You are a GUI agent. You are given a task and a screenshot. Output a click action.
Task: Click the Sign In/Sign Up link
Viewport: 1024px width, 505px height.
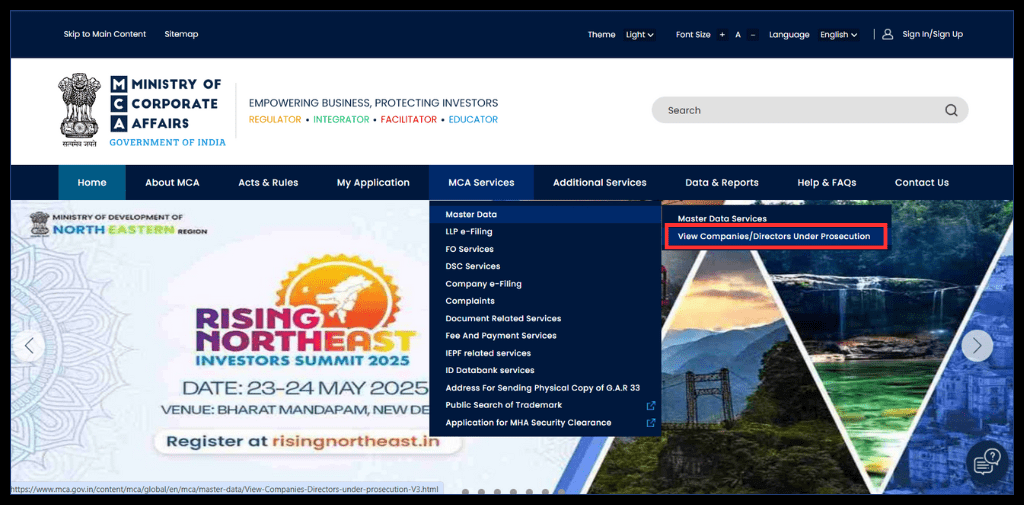point(932,34)
